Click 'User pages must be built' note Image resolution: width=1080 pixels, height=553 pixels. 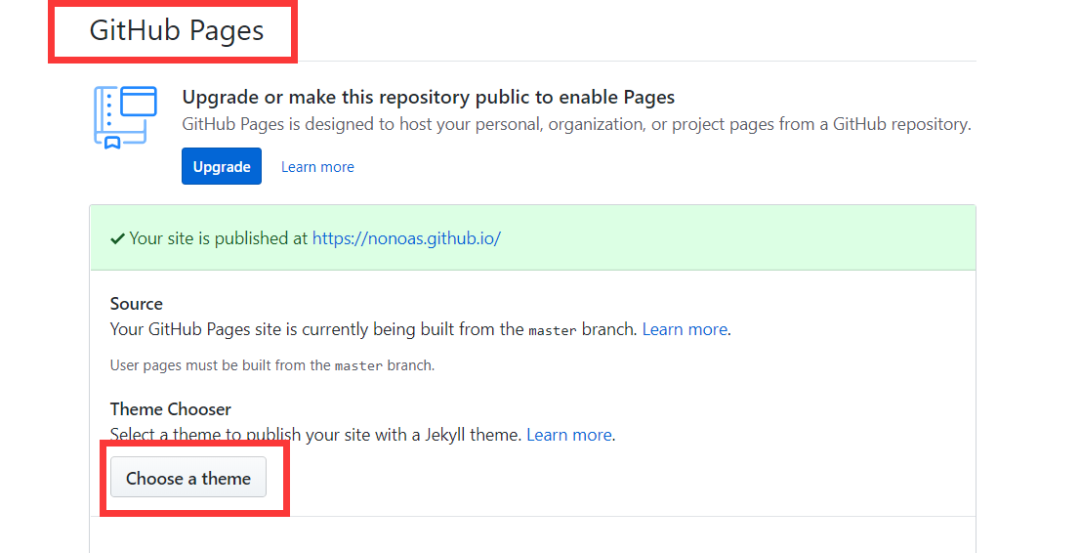[272, 365]
